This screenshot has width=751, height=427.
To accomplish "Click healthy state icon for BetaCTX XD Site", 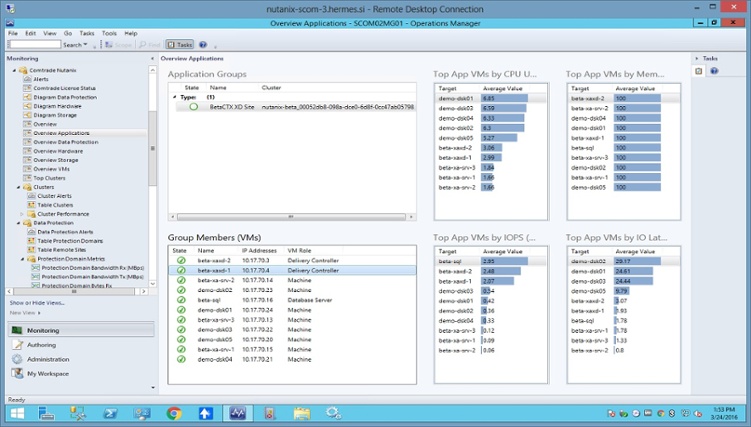I will coord(193,107).
